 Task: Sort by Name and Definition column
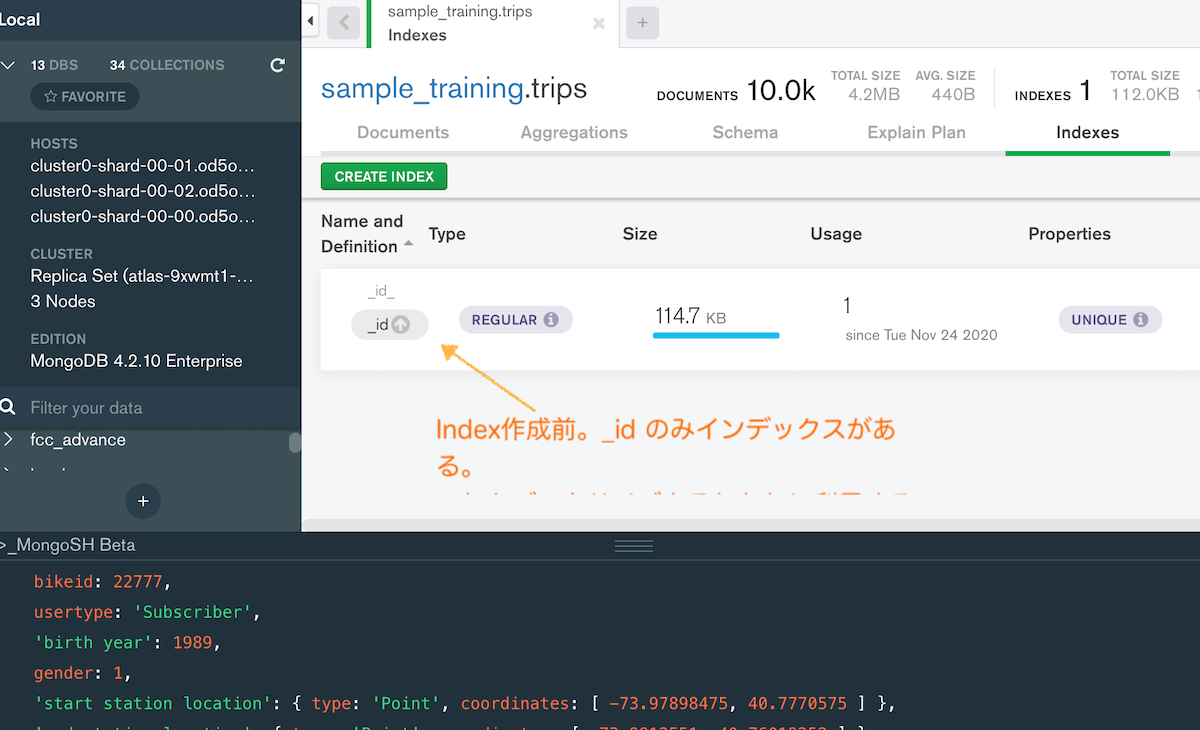click(x=366, y=234)
